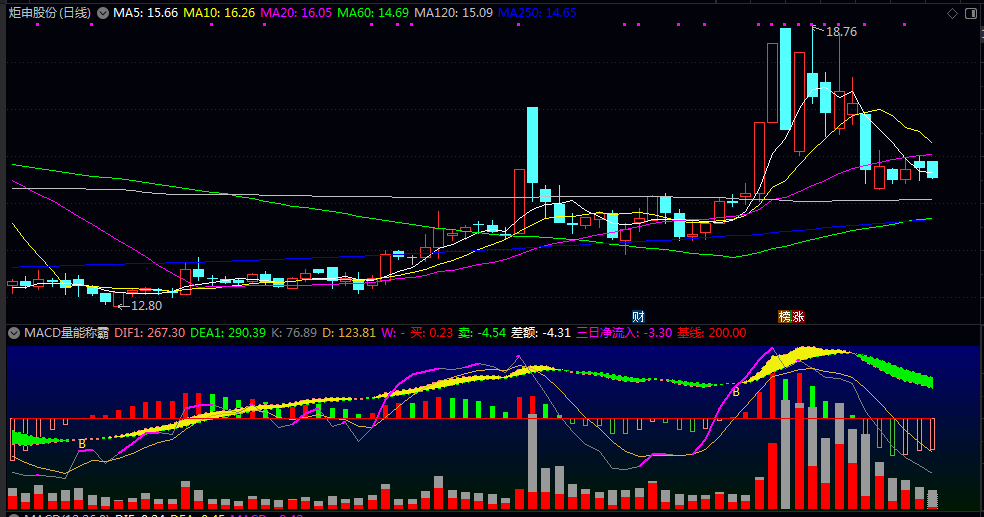Expand dropdown next to 炬申股份 (日线)

(103, 13)
